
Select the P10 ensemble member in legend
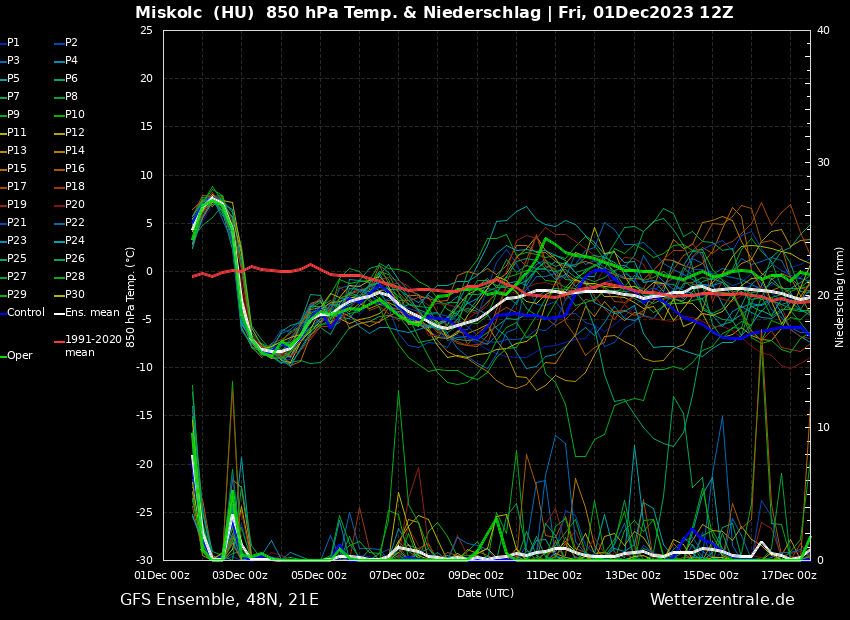click(75, 115)
